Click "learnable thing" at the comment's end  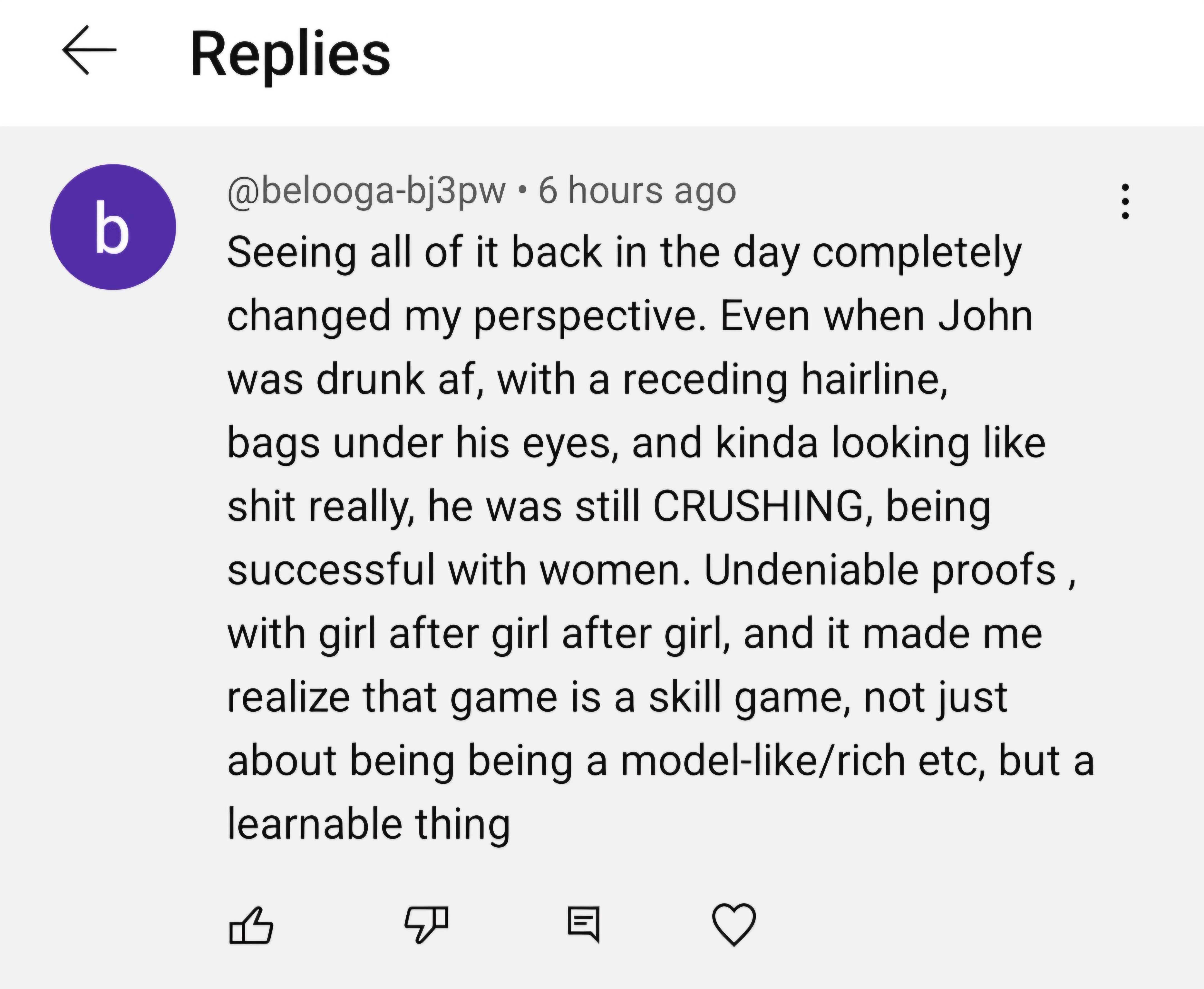pyautogui.click(x=368, y=823)
